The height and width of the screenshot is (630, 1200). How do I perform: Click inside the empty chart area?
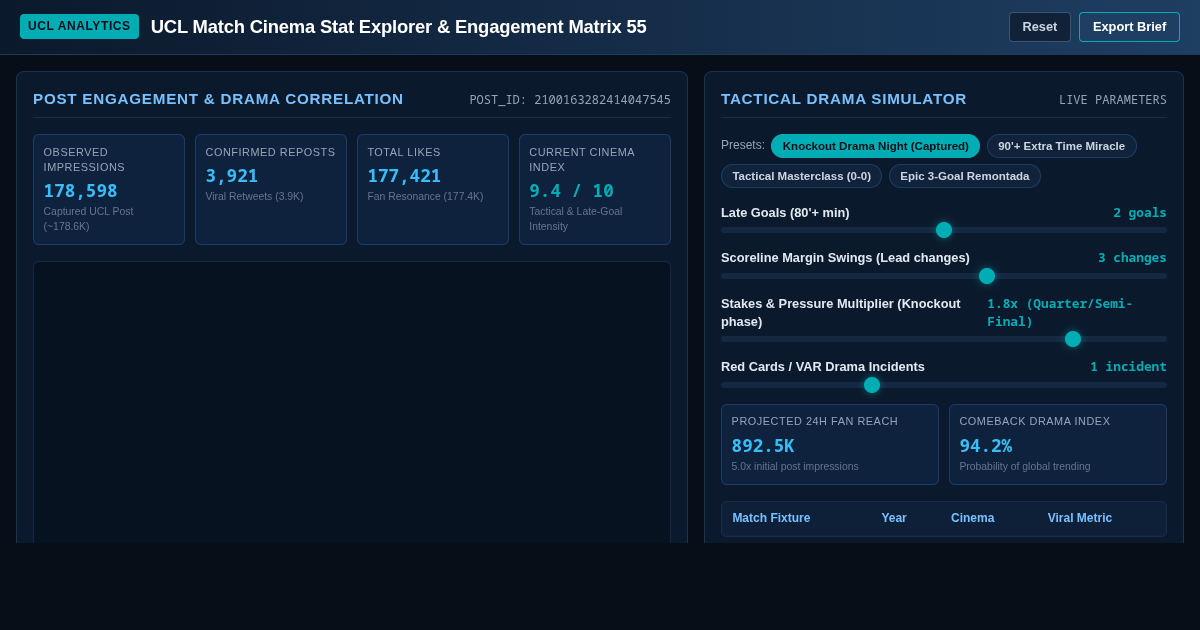(352, 402)
